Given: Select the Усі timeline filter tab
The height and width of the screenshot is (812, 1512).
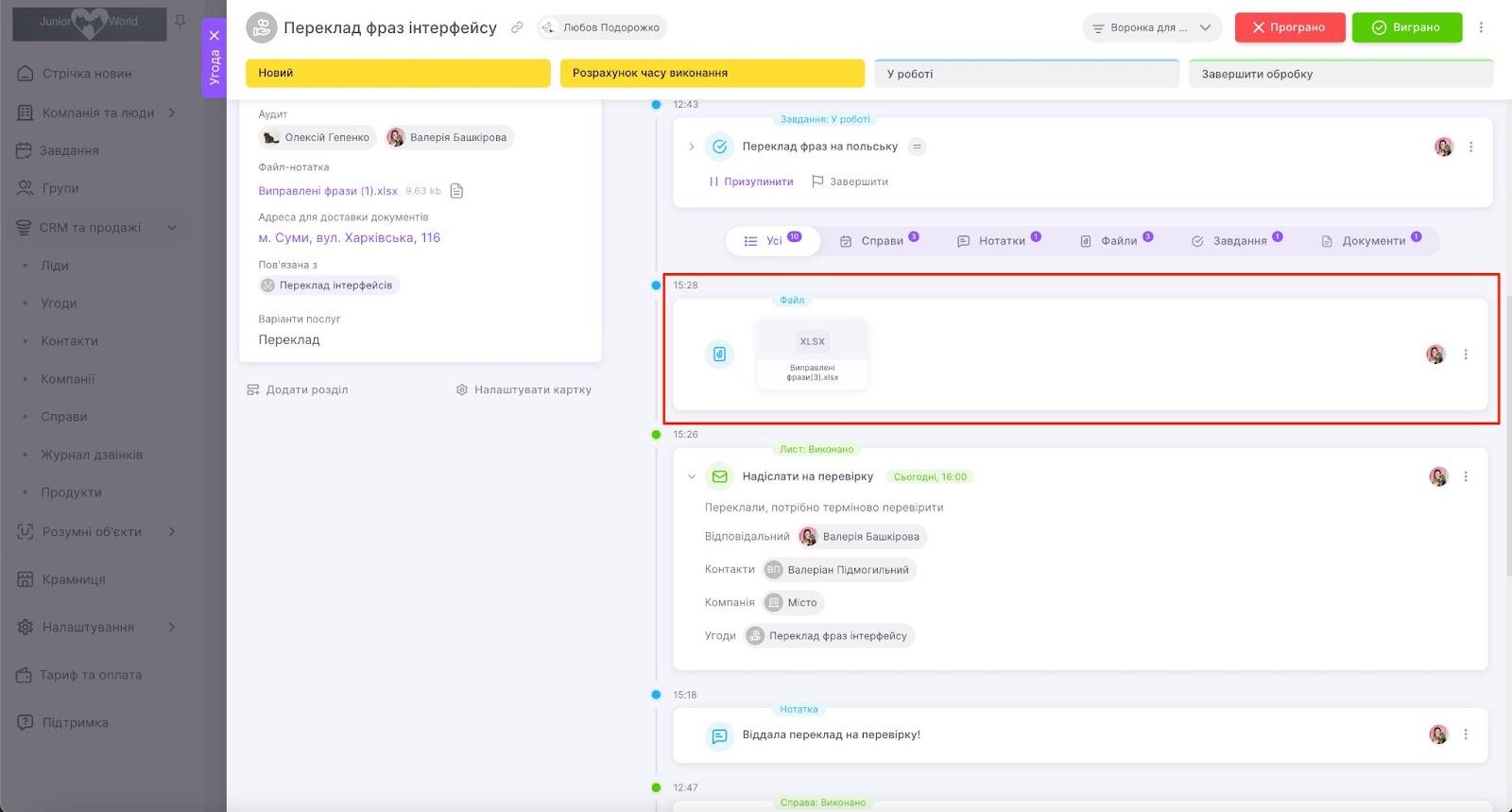Looking at the screenshot, I should [x=773, y=241].
